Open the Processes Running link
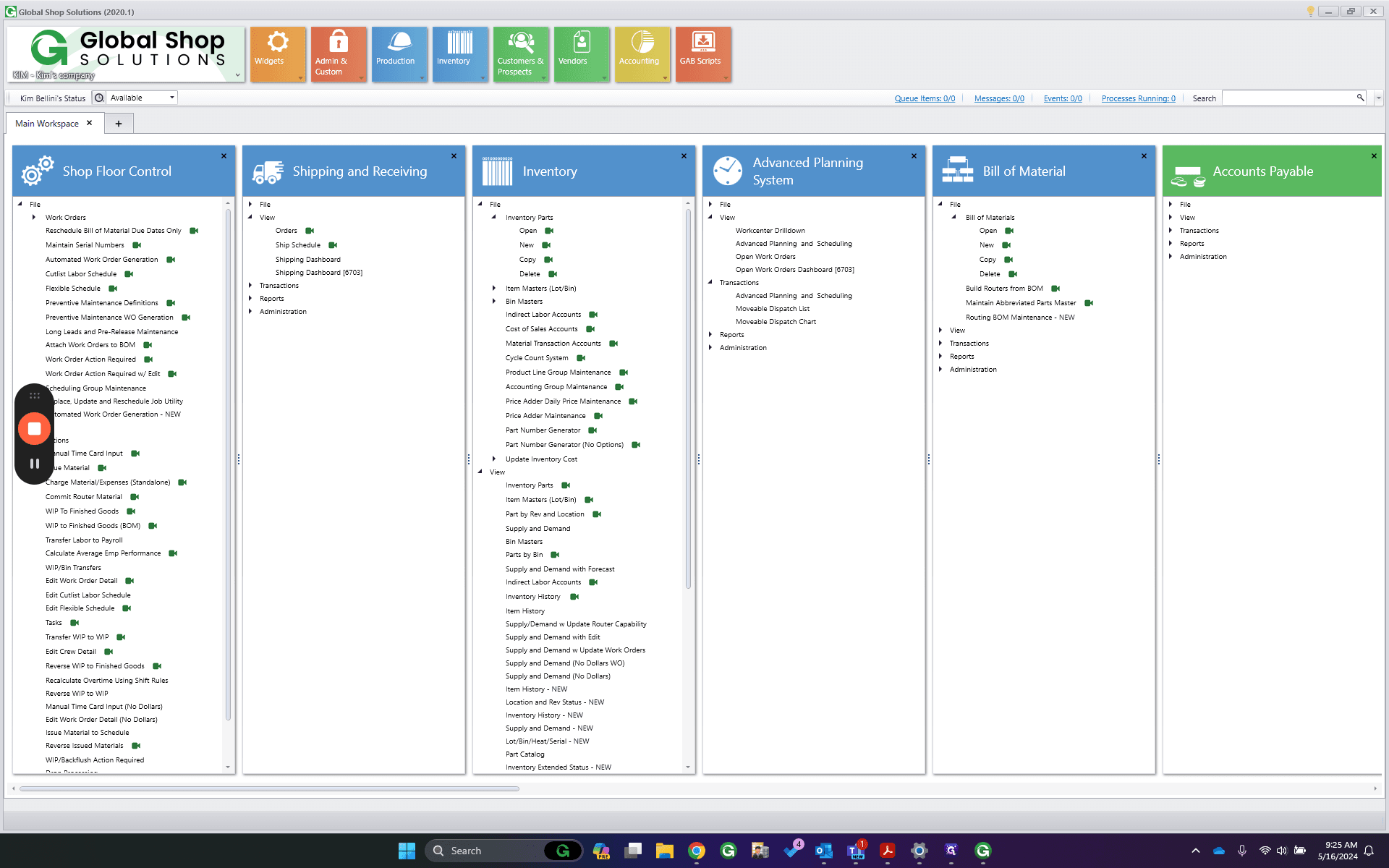Screen dimensions: 1389x868 tap(1138, 98)
